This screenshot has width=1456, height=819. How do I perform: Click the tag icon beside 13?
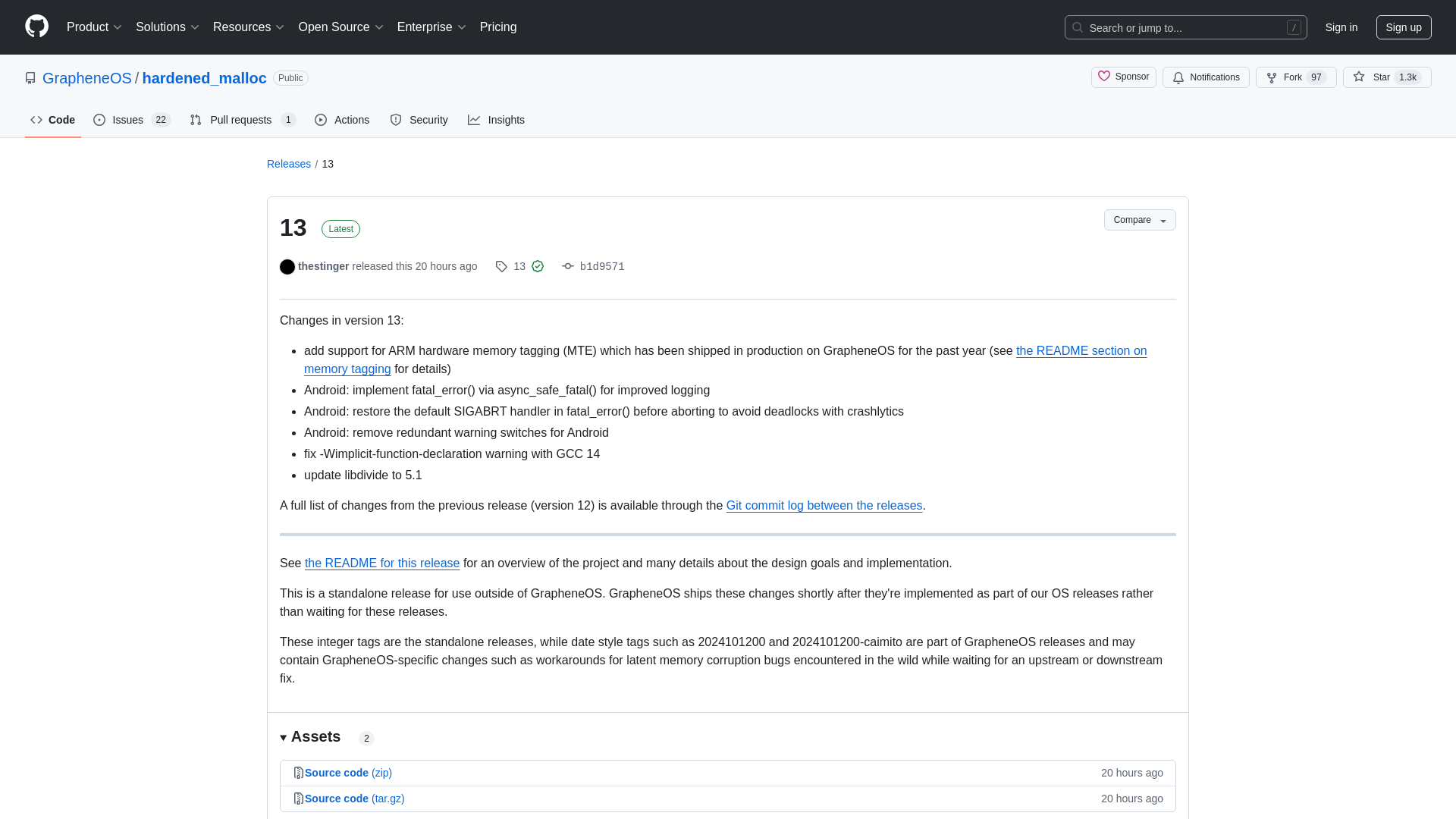(x=501, y=267)
